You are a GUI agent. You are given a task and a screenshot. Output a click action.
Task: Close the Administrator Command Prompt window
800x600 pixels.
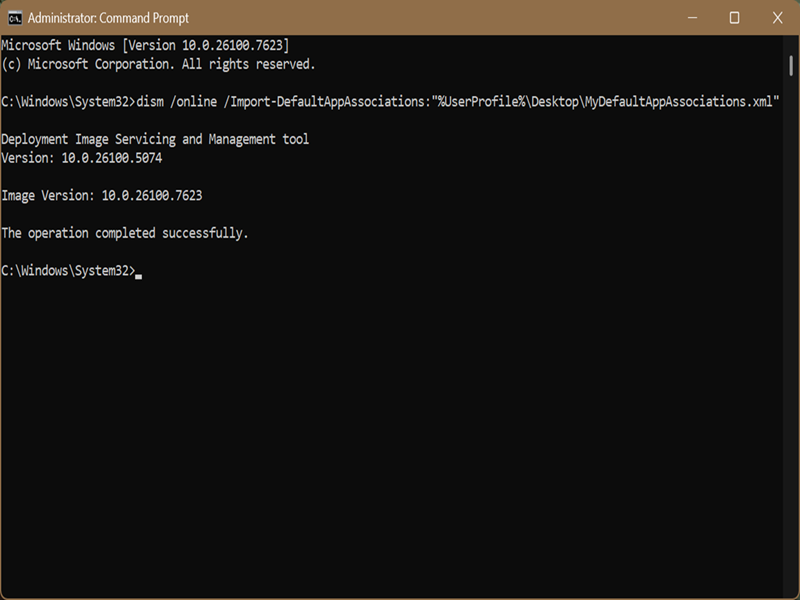[778, 18]
